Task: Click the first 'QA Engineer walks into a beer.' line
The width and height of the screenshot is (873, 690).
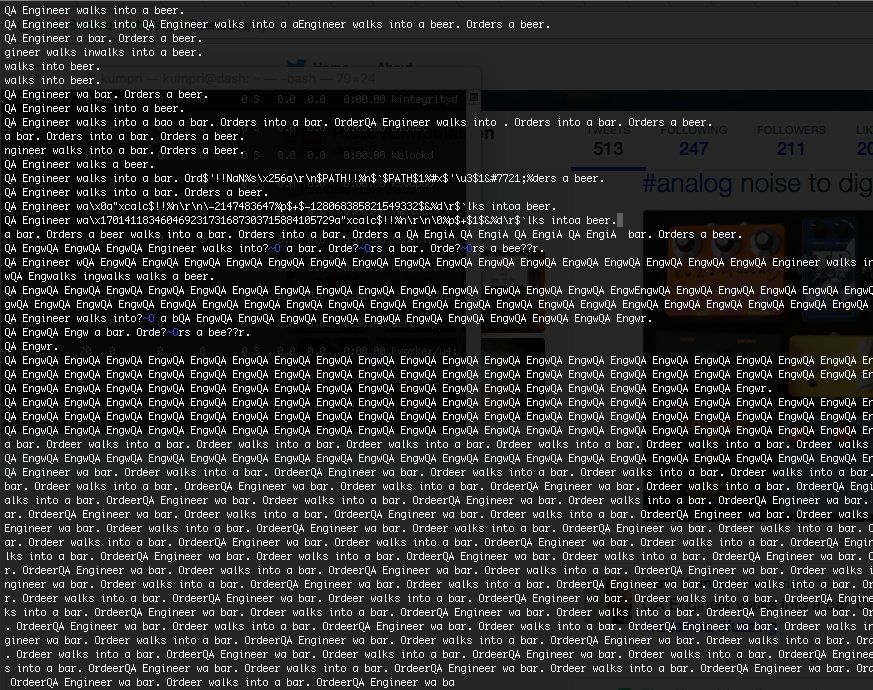Action: click(x=94, y=10)
